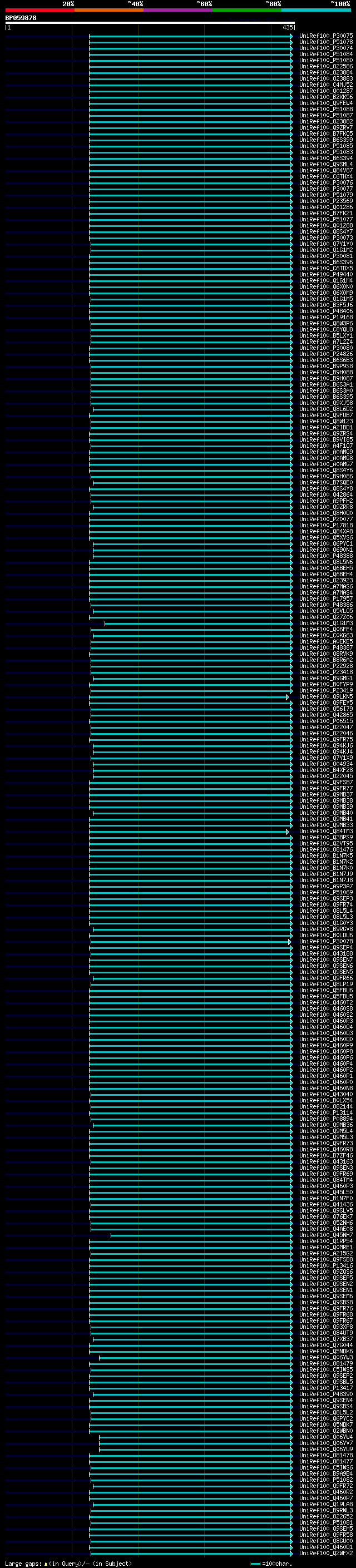Screen dimensions: 356x1568
Task: Click the UniRef100_B9GMG1 label
Action: pyautogui.click(x=326, y=678)
